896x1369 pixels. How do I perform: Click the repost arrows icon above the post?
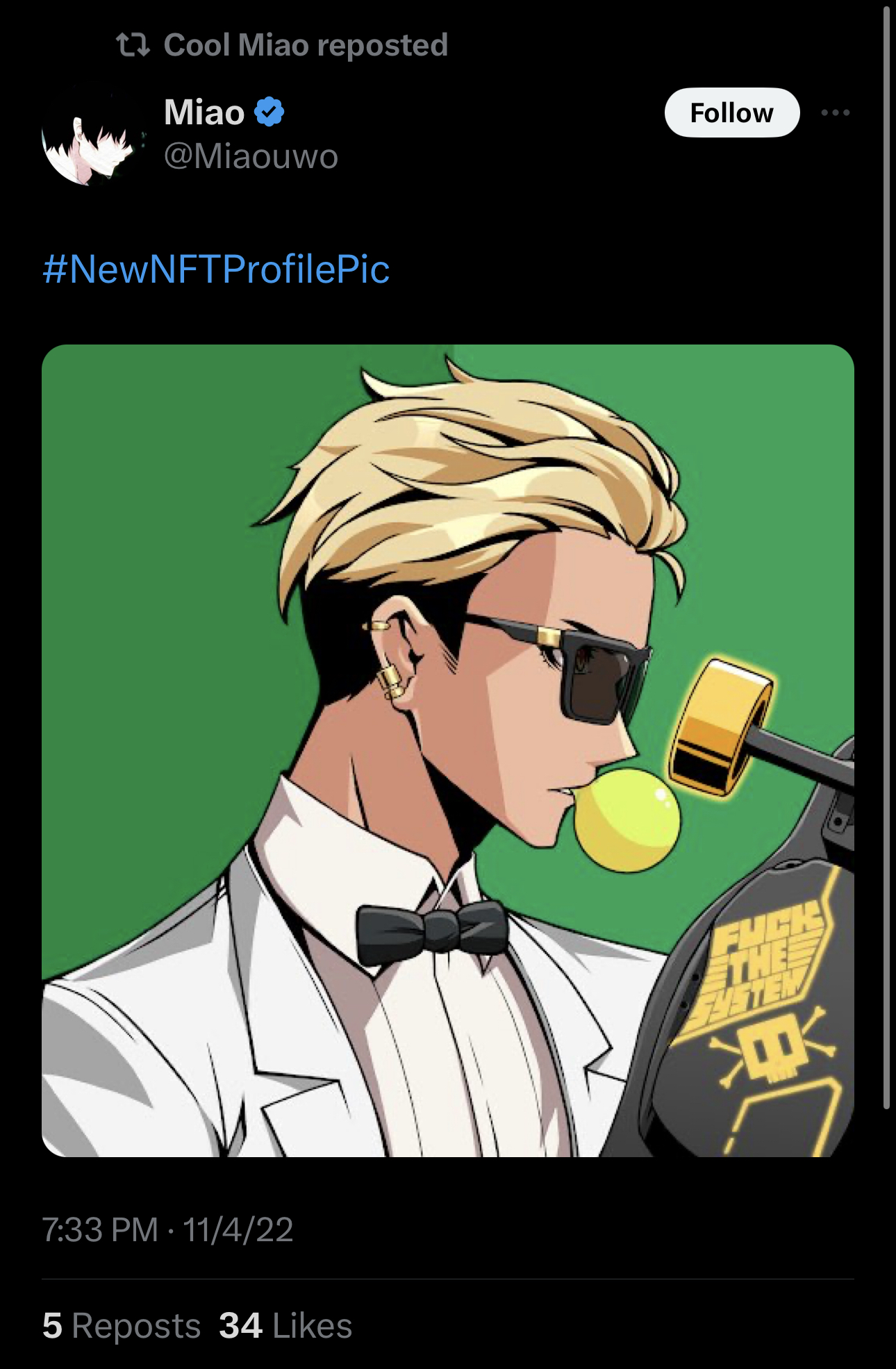(x=133, y=45)
